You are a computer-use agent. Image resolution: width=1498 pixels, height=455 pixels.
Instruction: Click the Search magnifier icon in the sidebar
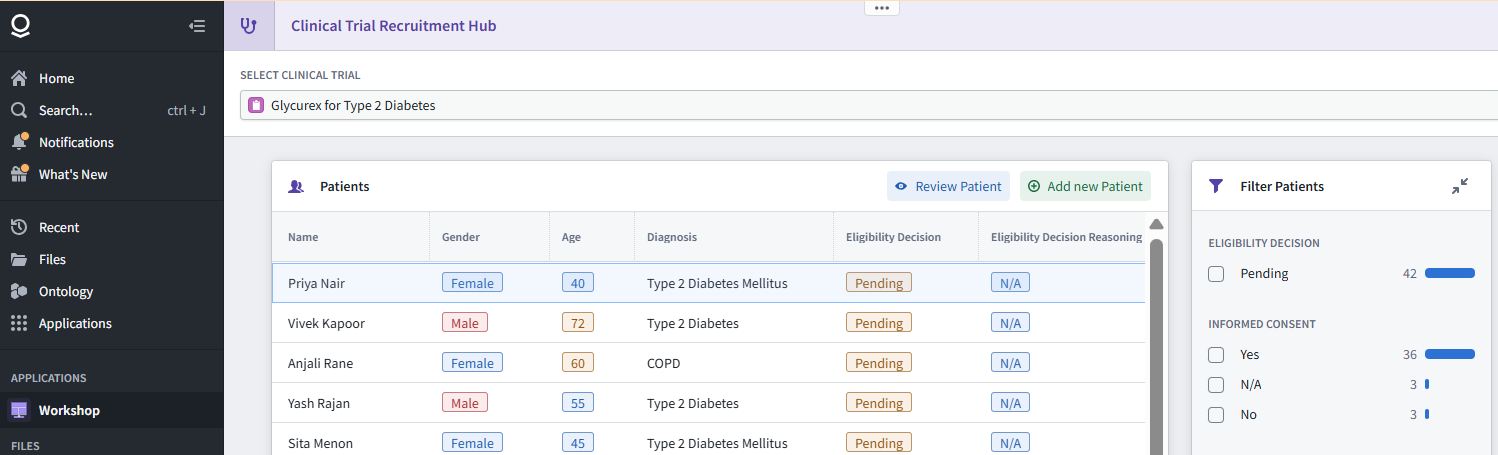coord(19,110)
